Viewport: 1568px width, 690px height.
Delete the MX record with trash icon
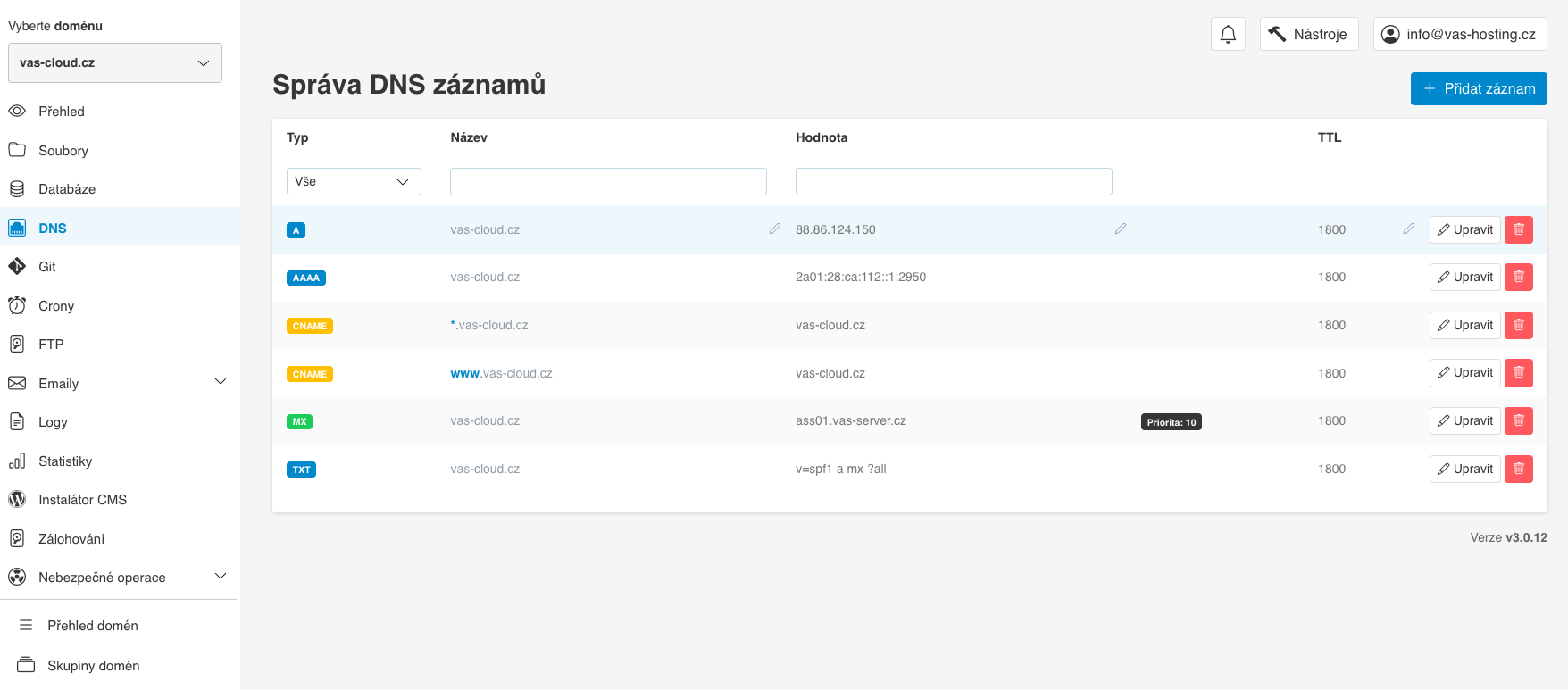click(1518, 420)
